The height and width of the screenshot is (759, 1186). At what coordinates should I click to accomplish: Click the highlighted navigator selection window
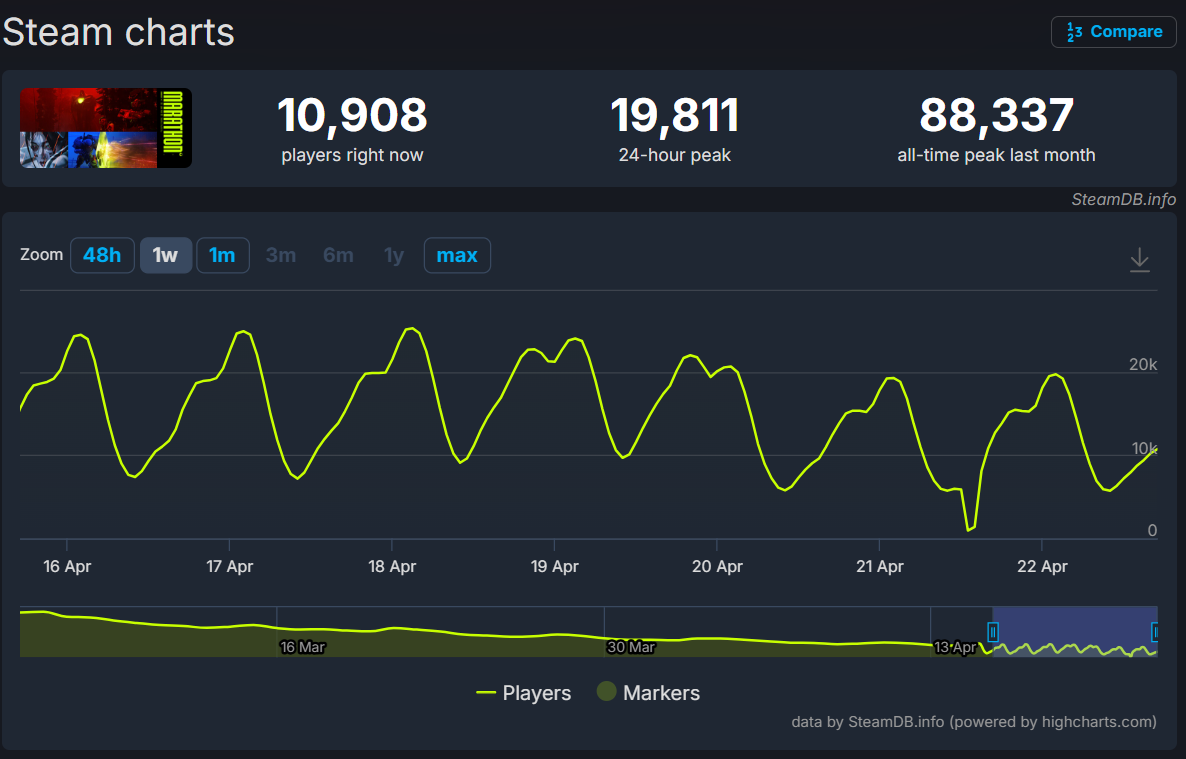(1074, 632)
